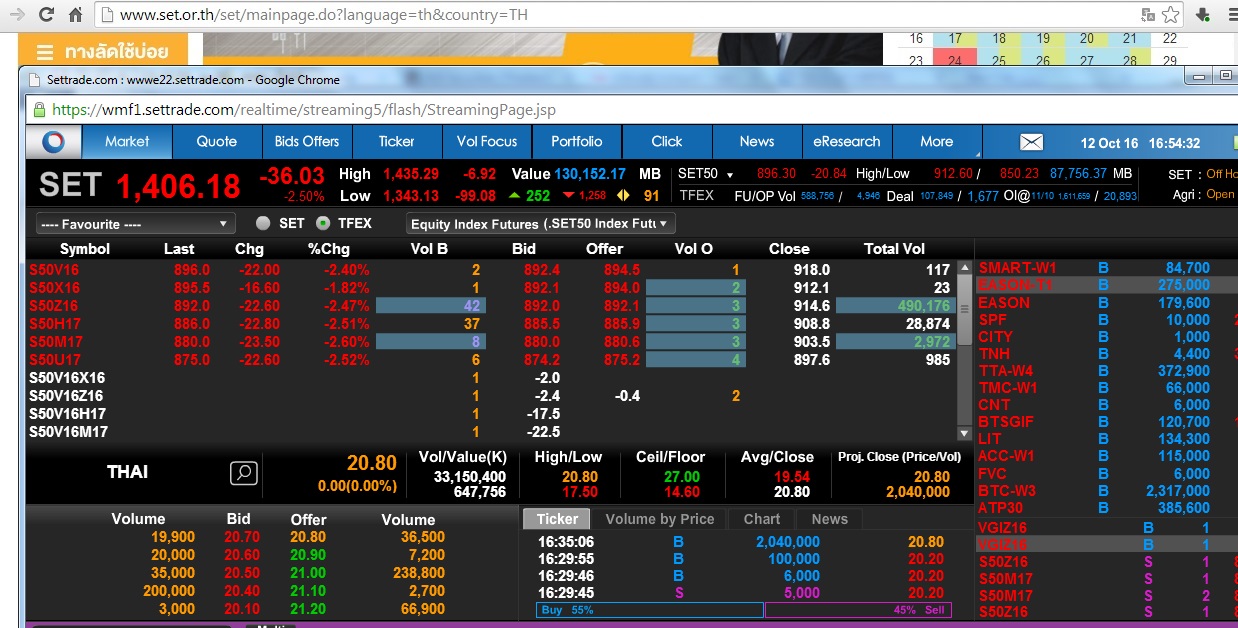
Task: Switch to the Volume by Price tab
Action: pyautogui.click(x=659, y=519)
